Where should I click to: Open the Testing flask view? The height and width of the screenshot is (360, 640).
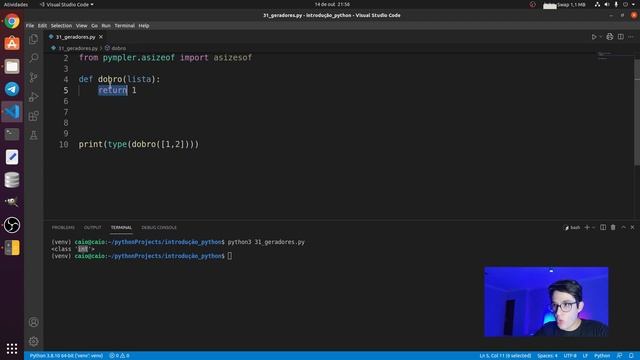[x=33, y=135]
